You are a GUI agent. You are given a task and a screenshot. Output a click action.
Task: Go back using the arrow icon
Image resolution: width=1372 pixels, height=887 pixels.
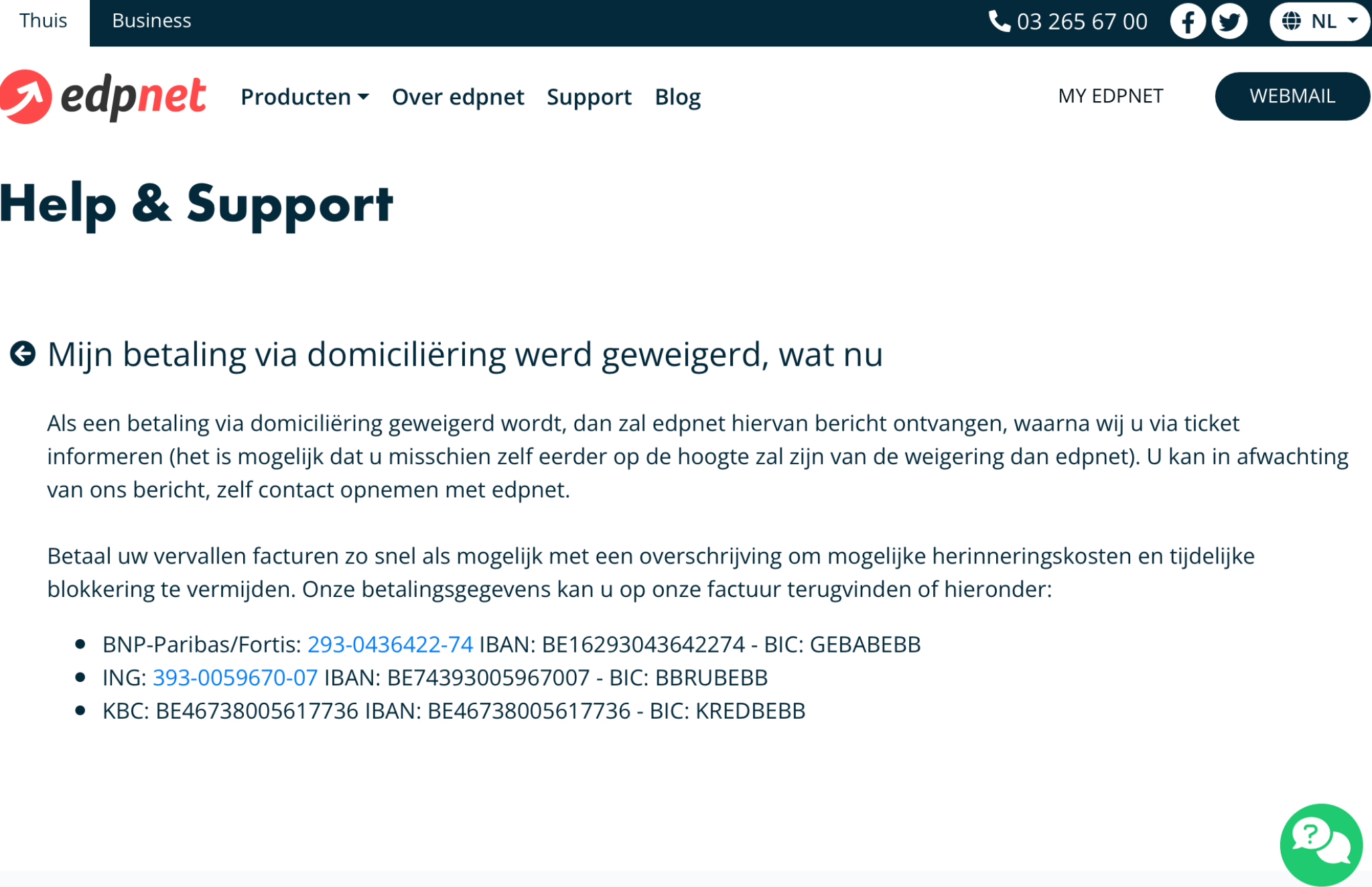coord(23,354)
